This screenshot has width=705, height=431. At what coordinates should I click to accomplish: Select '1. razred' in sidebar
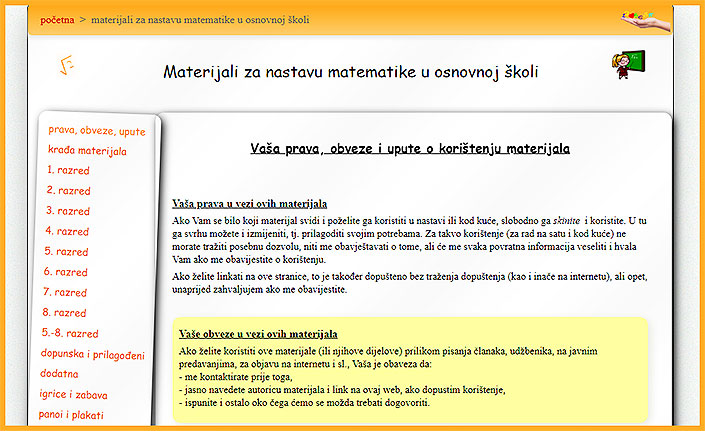pos(68,170)
